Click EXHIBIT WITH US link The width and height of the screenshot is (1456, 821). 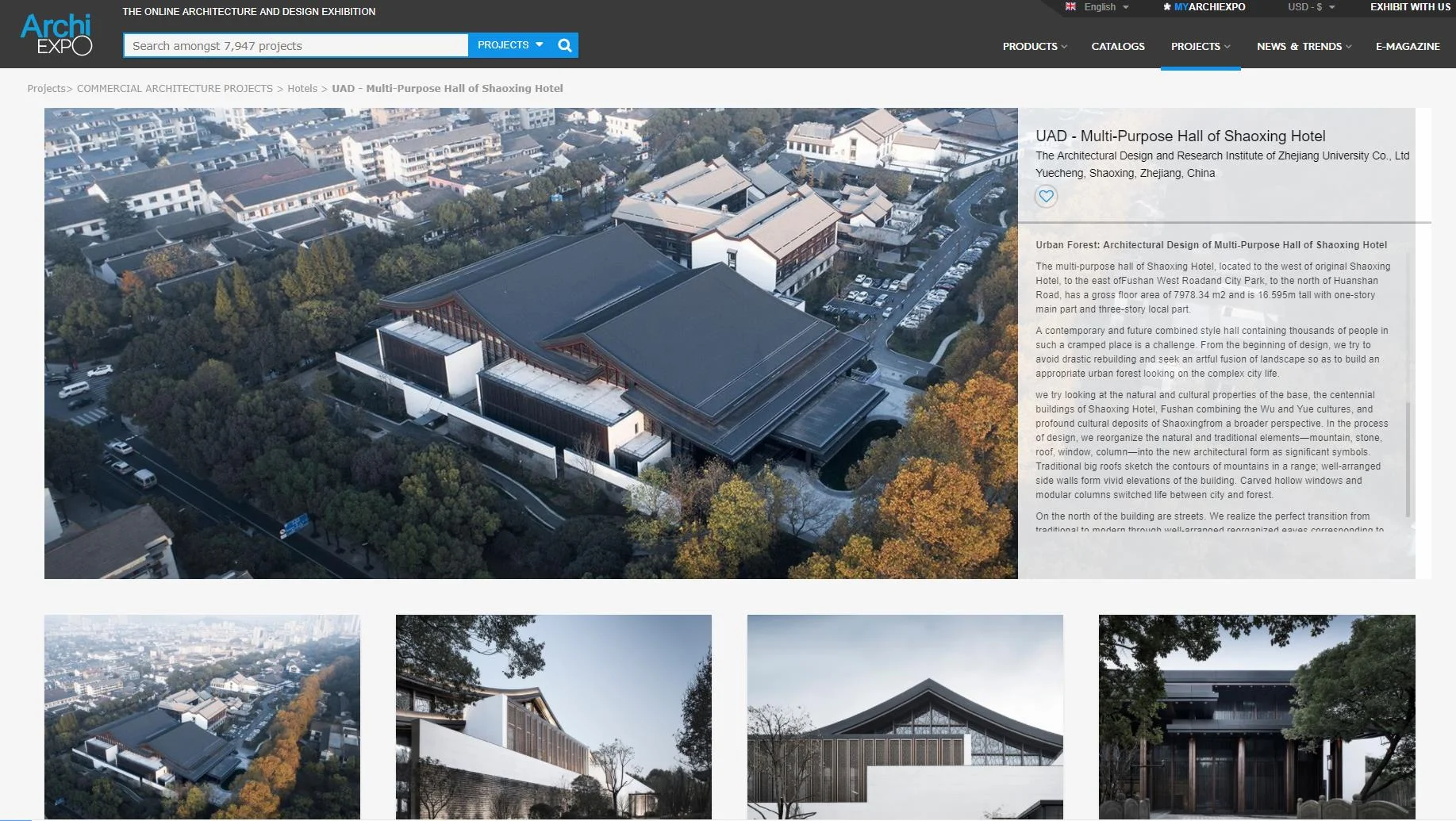pyautogui.click(x=1410, y=7)
